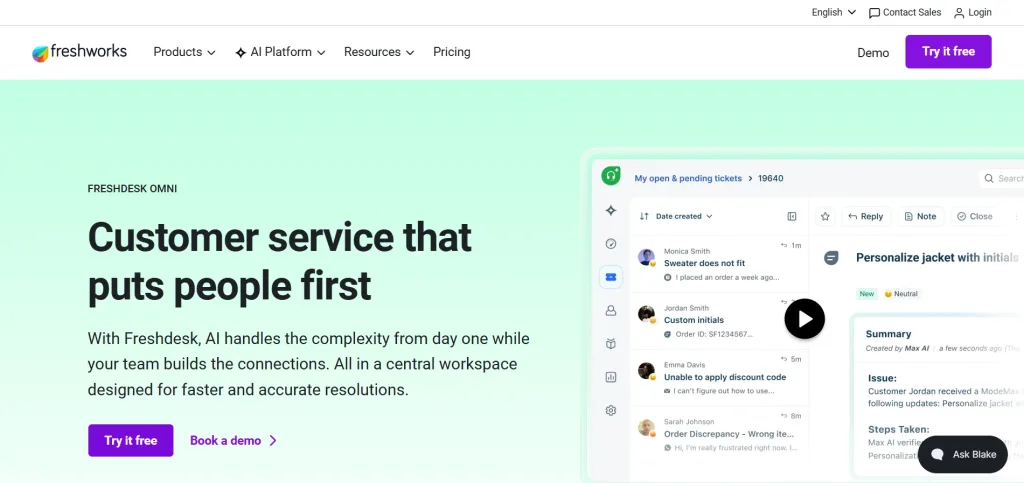Screen dimensions: 1024x483
Task: Click the Summary heading
Action: click(888, 334)
